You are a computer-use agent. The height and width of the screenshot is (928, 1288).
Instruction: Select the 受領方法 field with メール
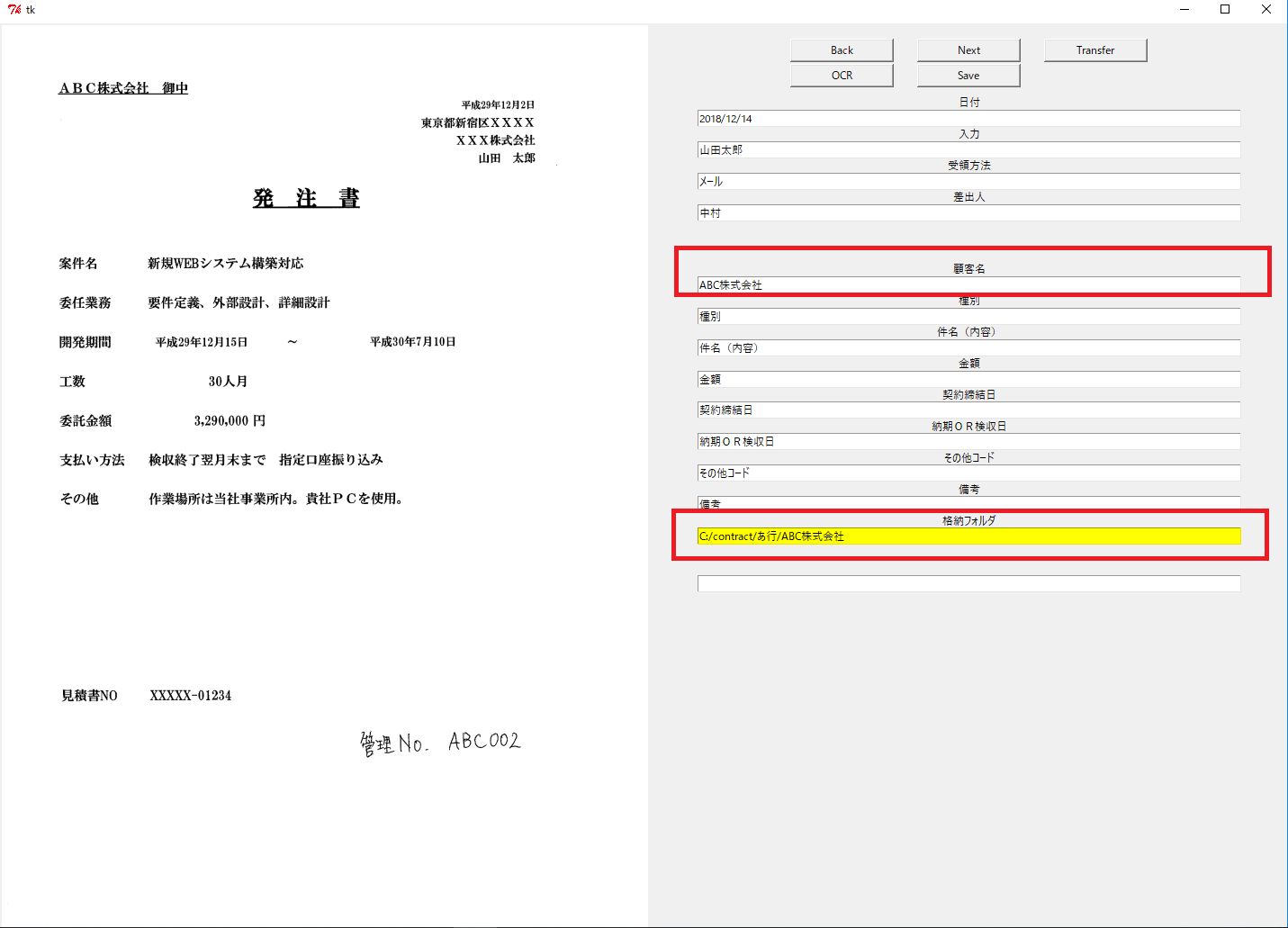(x=968, y=182)
